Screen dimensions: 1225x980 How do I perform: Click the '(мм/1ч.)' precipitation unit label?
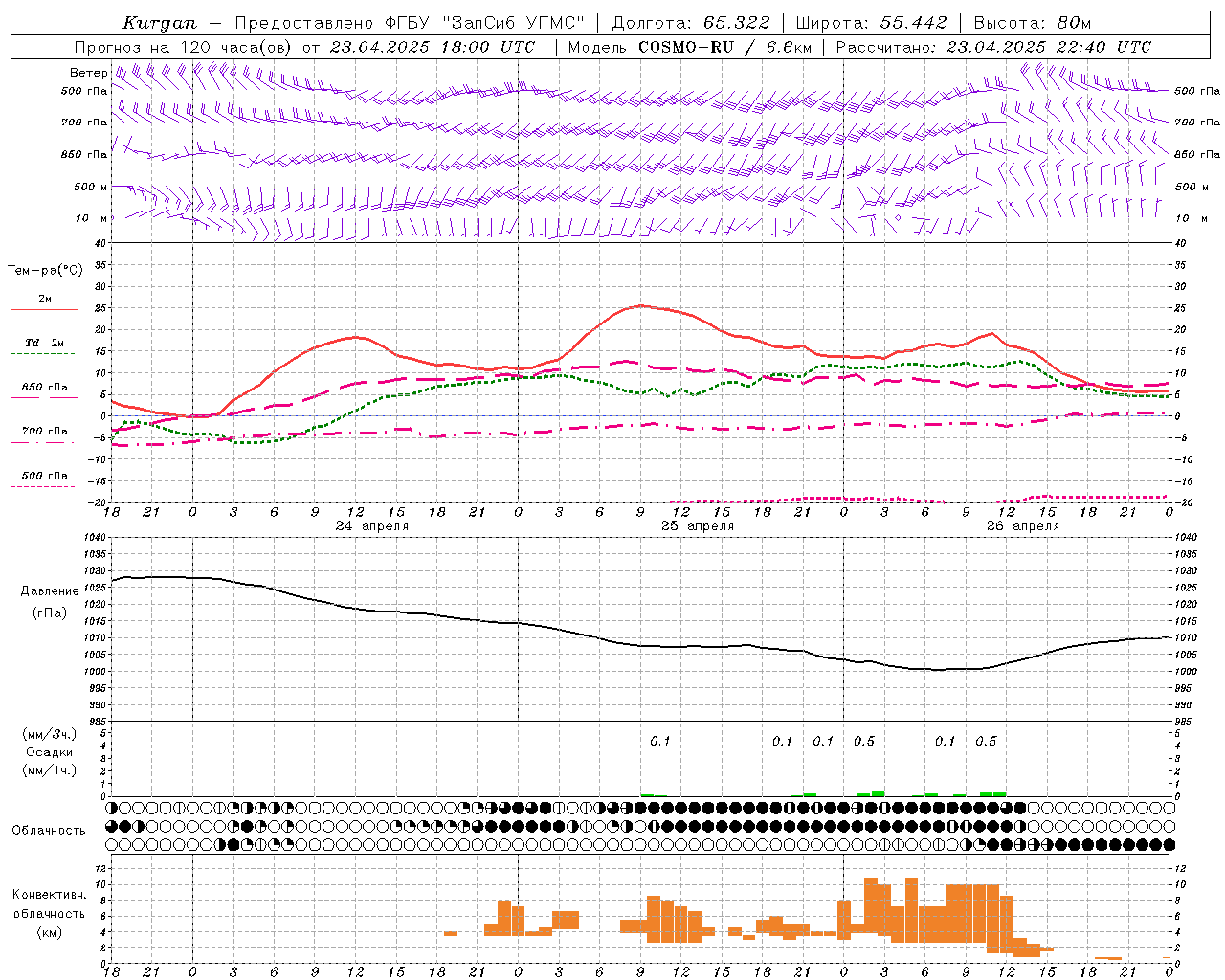tap(50, 770)
